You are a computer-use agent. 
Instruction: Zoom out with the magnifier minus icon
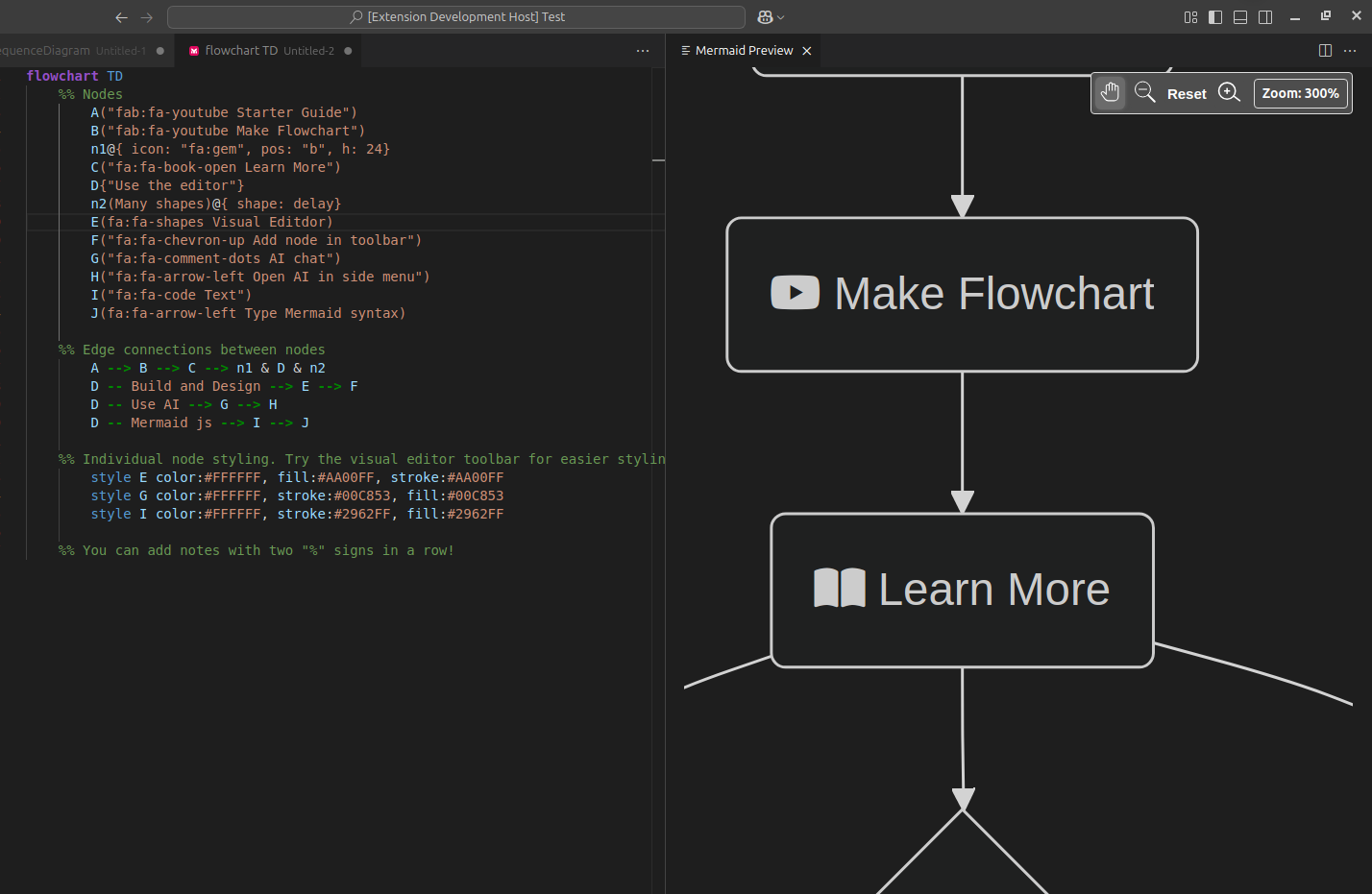tap(1144, 92)
